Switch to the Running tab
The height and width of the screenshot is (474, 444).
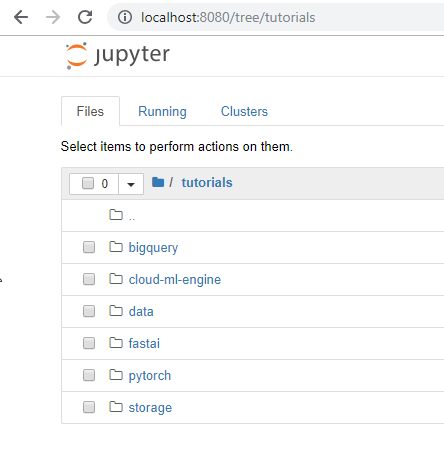[162, 111]
